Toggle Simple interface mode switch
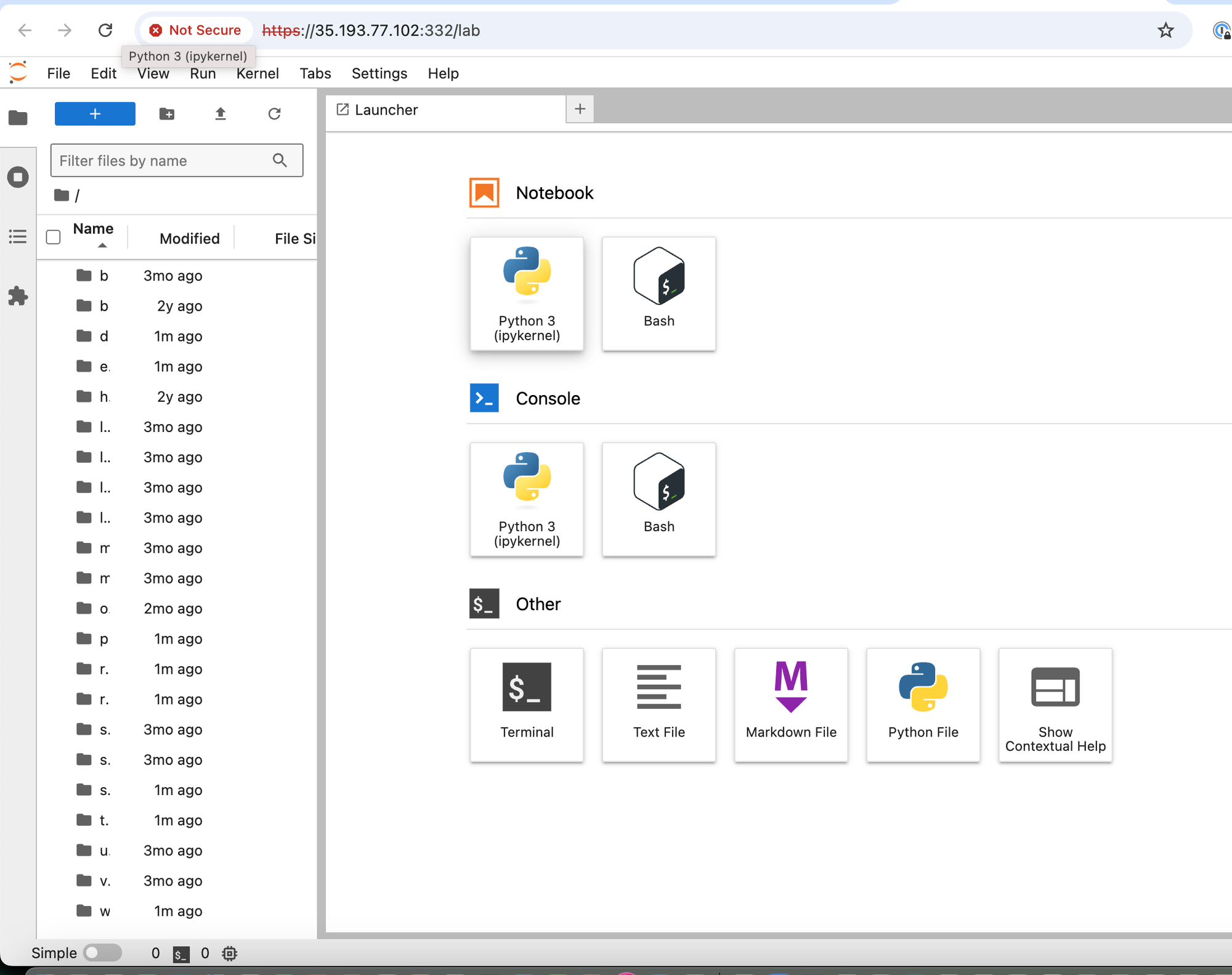Image resolution: width=1232 pixels, height=975 pixels. (x=103, y=953)
